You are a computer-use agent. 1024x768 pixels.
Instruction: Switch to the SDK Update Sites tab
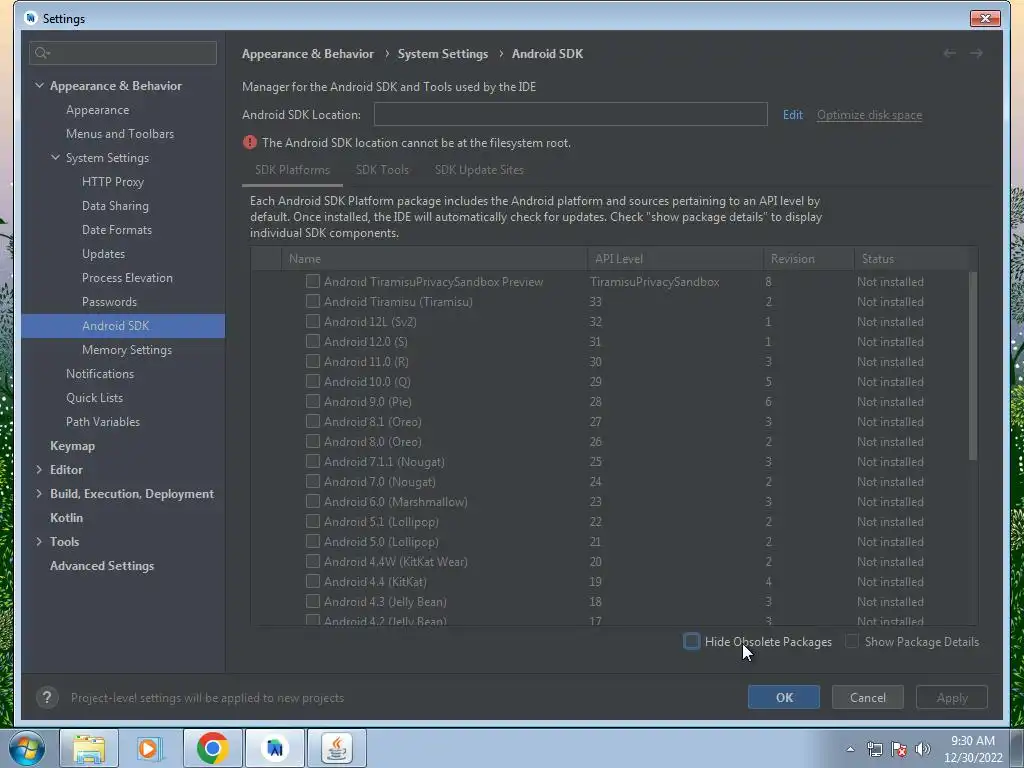coord(479,170)
